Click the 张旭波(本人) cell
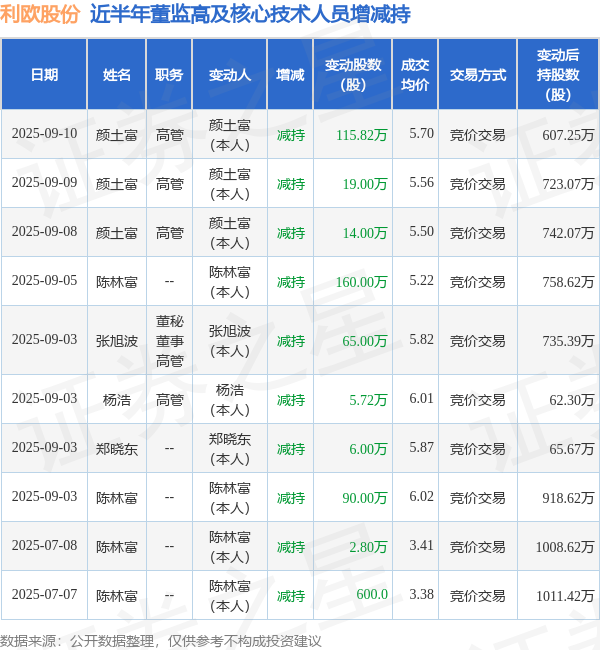The image size is (600, 650). tap(230, 340)
